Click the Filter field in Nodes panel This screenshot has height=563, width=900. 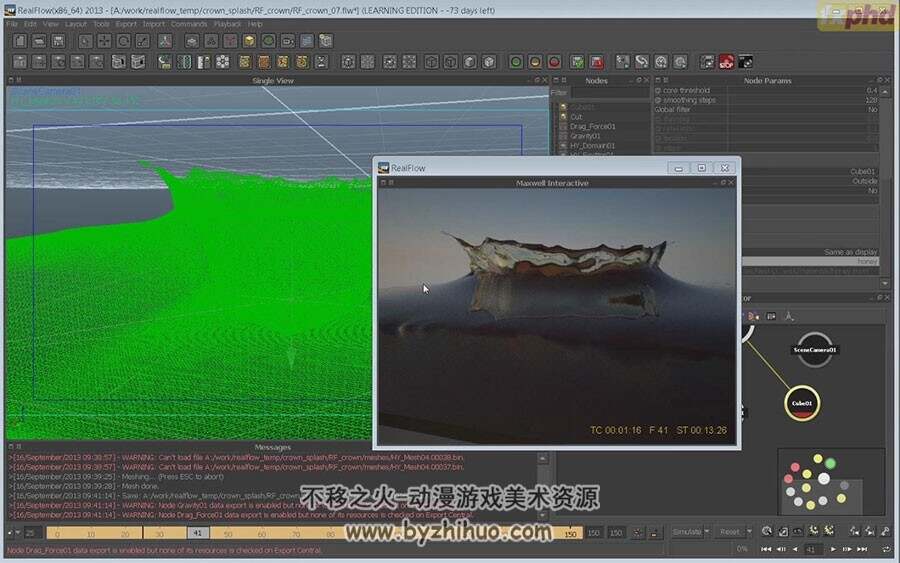click(x=610, y=92)
